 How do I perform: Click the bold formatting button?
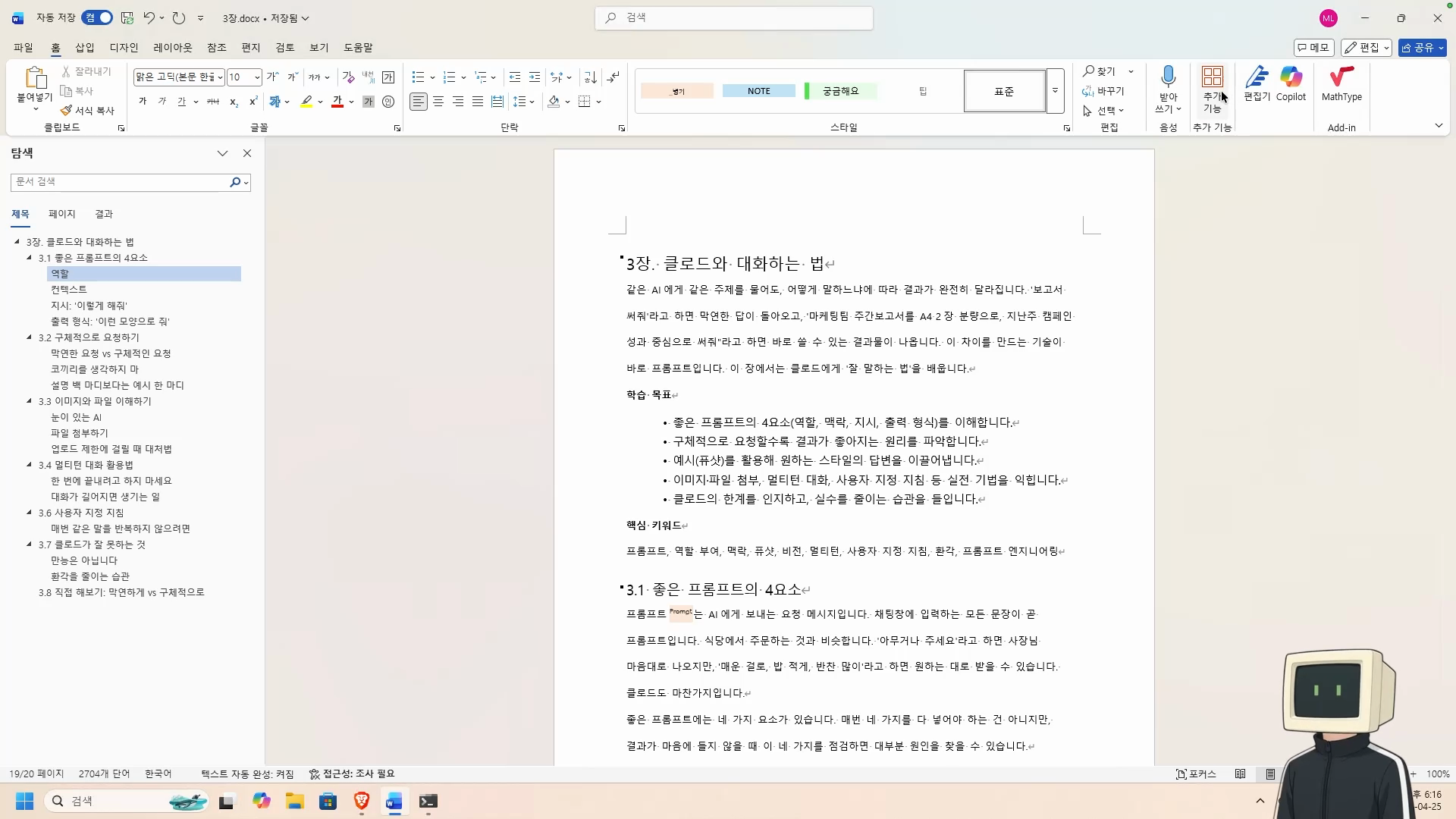(x=142, y=102)
